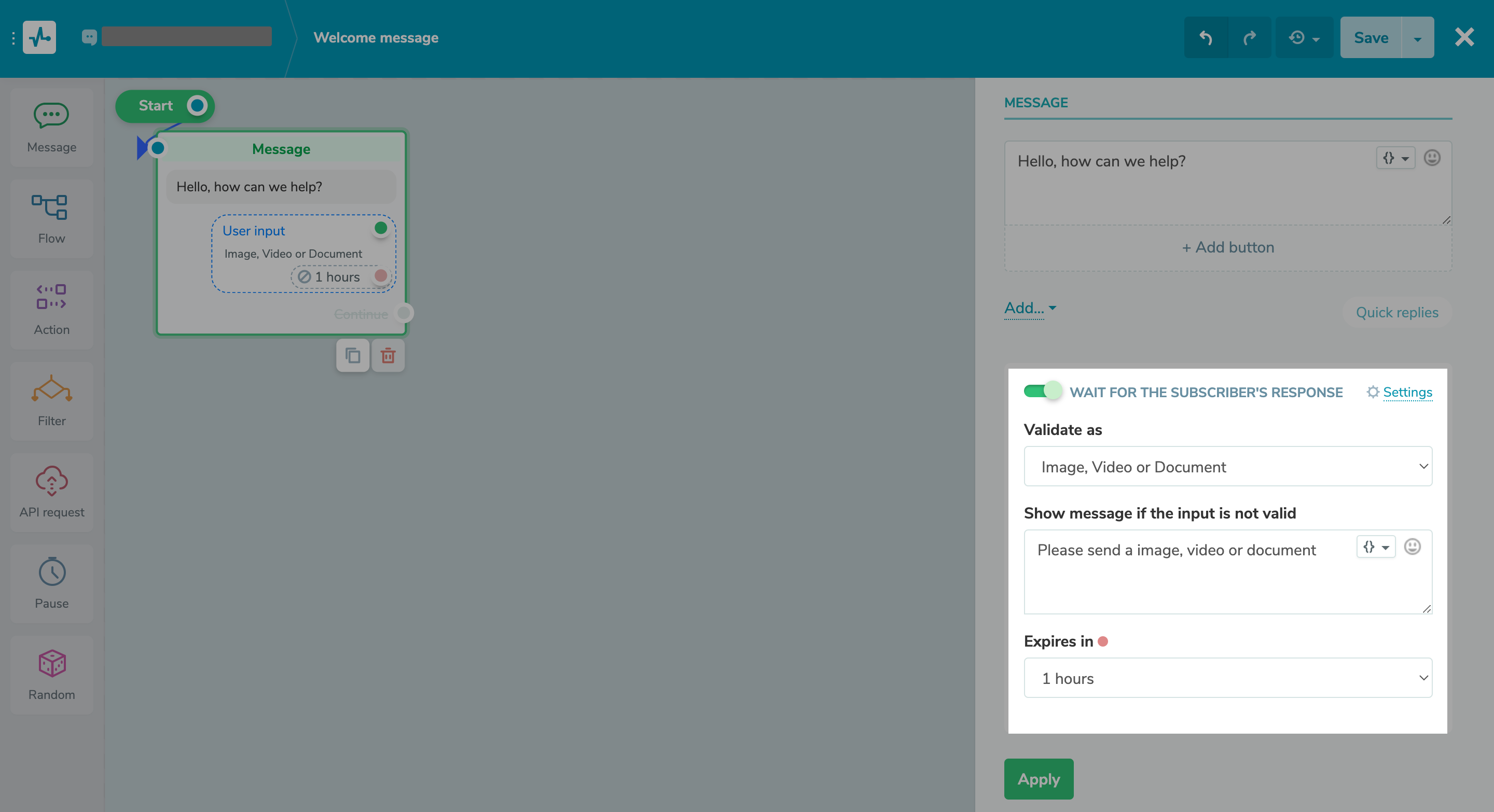Redo the last change
Screen dimensions: 1494x812
1249,37
